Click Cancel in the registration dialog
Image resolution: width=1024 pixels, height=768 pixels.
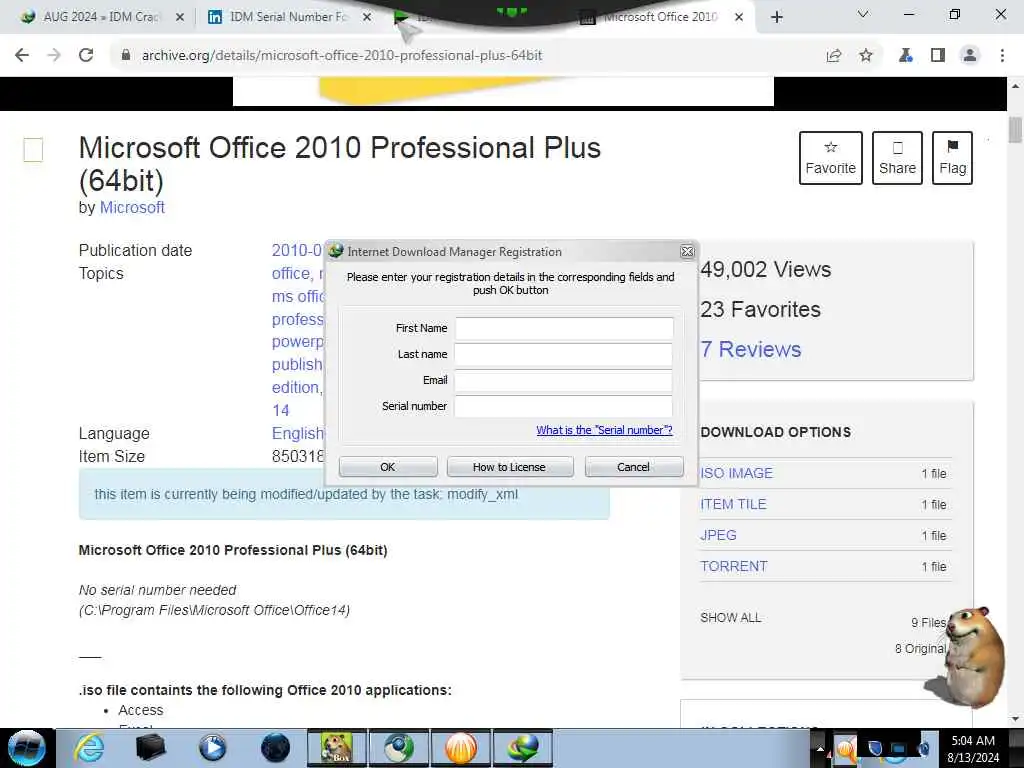click(633, 467)
